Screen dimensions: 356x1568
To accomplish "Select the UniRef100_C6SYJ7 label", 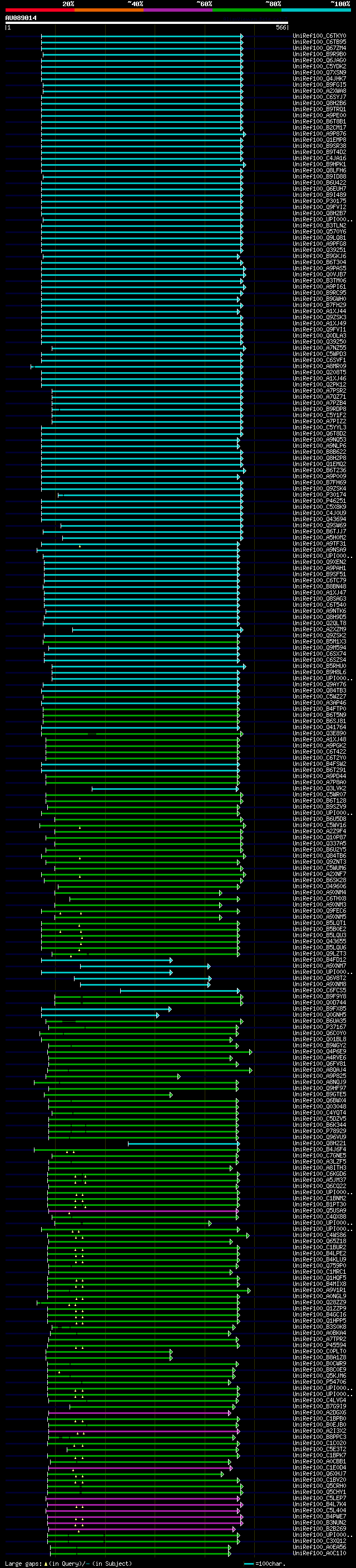I will [x=319, y=97].
